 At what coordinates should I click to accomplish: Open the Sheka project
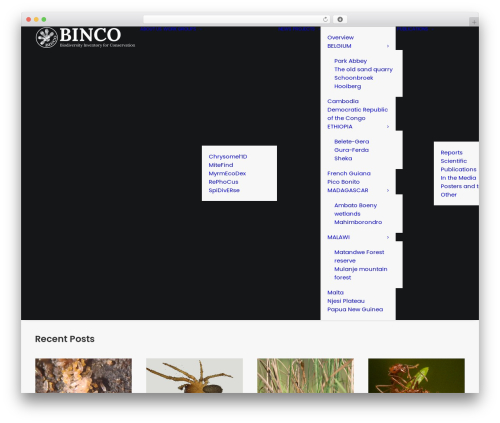(343, 159)
